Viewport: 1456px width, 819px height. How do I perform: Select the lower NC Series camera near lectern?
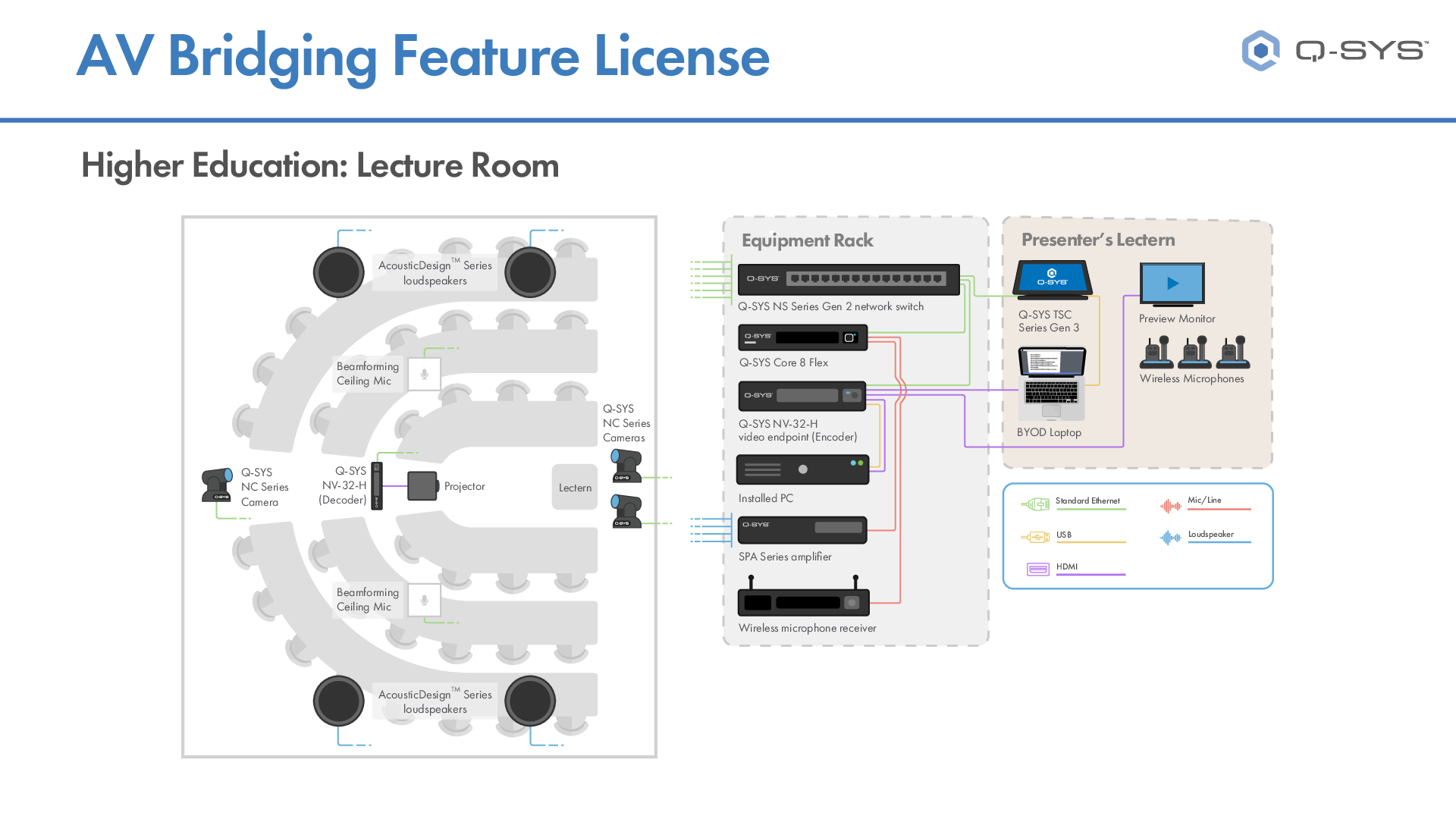[x=627, y=511]
